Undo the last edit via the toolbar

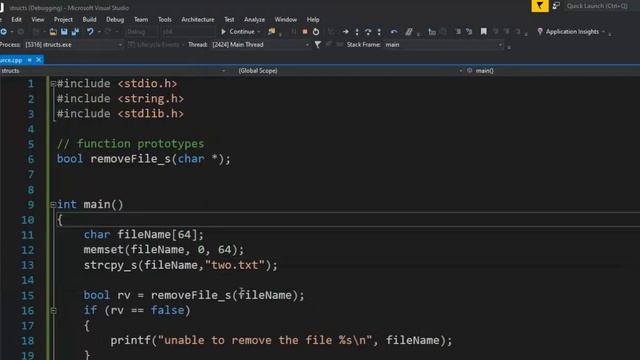pos(90,31)
